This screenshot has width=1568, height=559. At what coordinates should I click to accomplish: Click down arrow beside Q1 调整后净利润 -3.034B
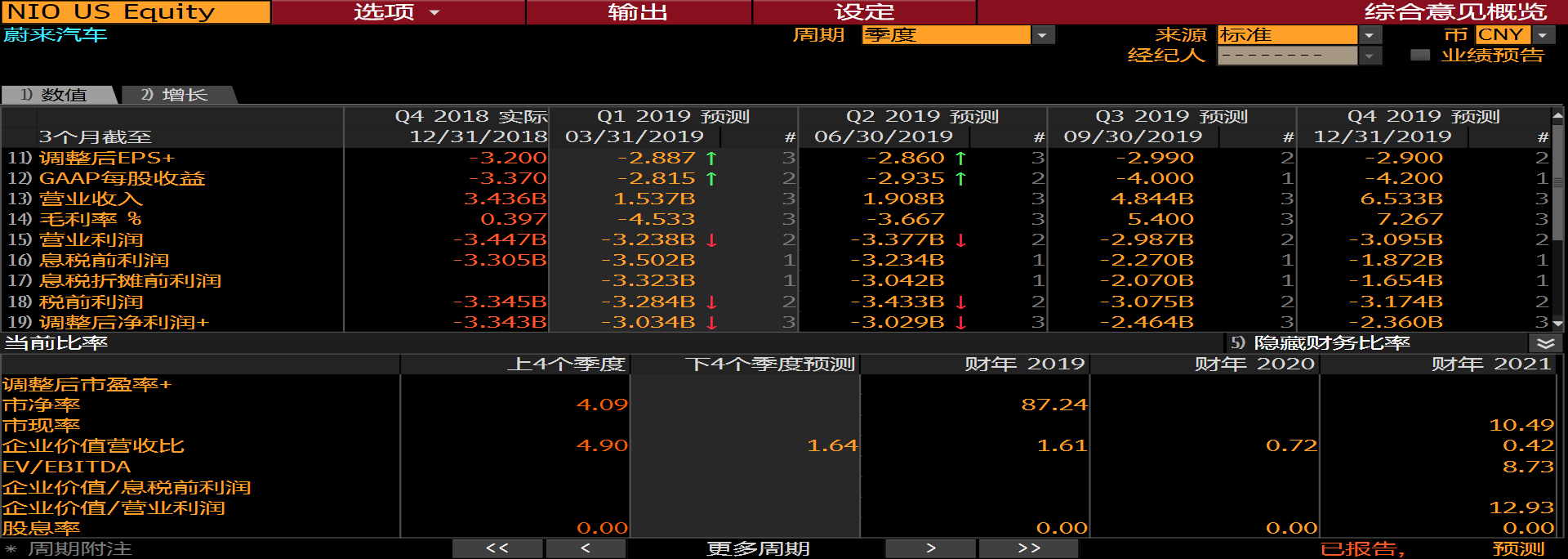(x=711, y=322)
